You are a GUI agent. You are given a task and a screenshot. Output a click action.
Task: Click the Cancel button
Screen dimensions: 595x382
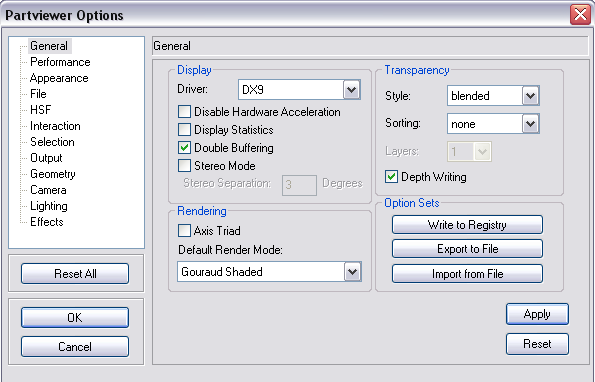(75, 346)
